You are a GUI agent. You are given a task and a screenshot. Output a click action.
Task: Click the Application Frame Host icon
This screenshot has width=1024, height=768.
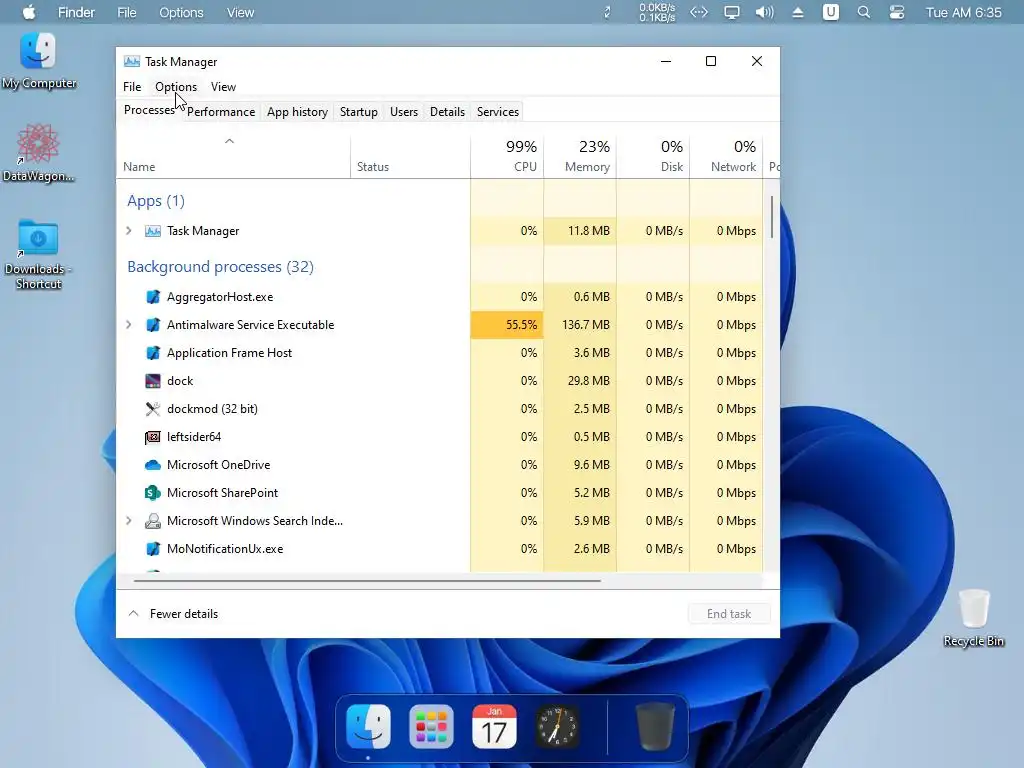[x=153, y=353]
